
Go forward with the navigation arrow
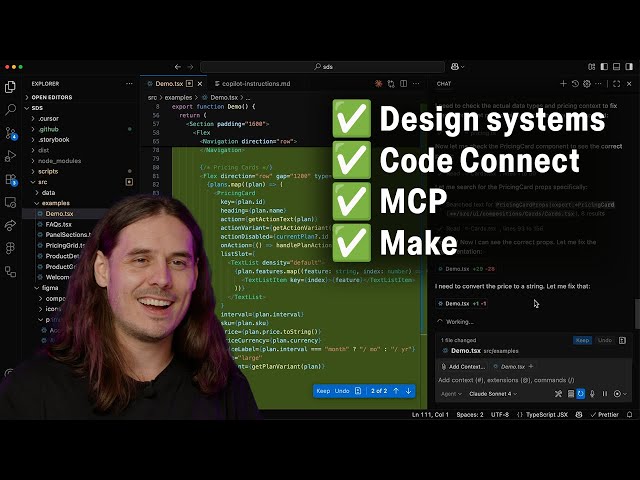(x=190, y=67)
